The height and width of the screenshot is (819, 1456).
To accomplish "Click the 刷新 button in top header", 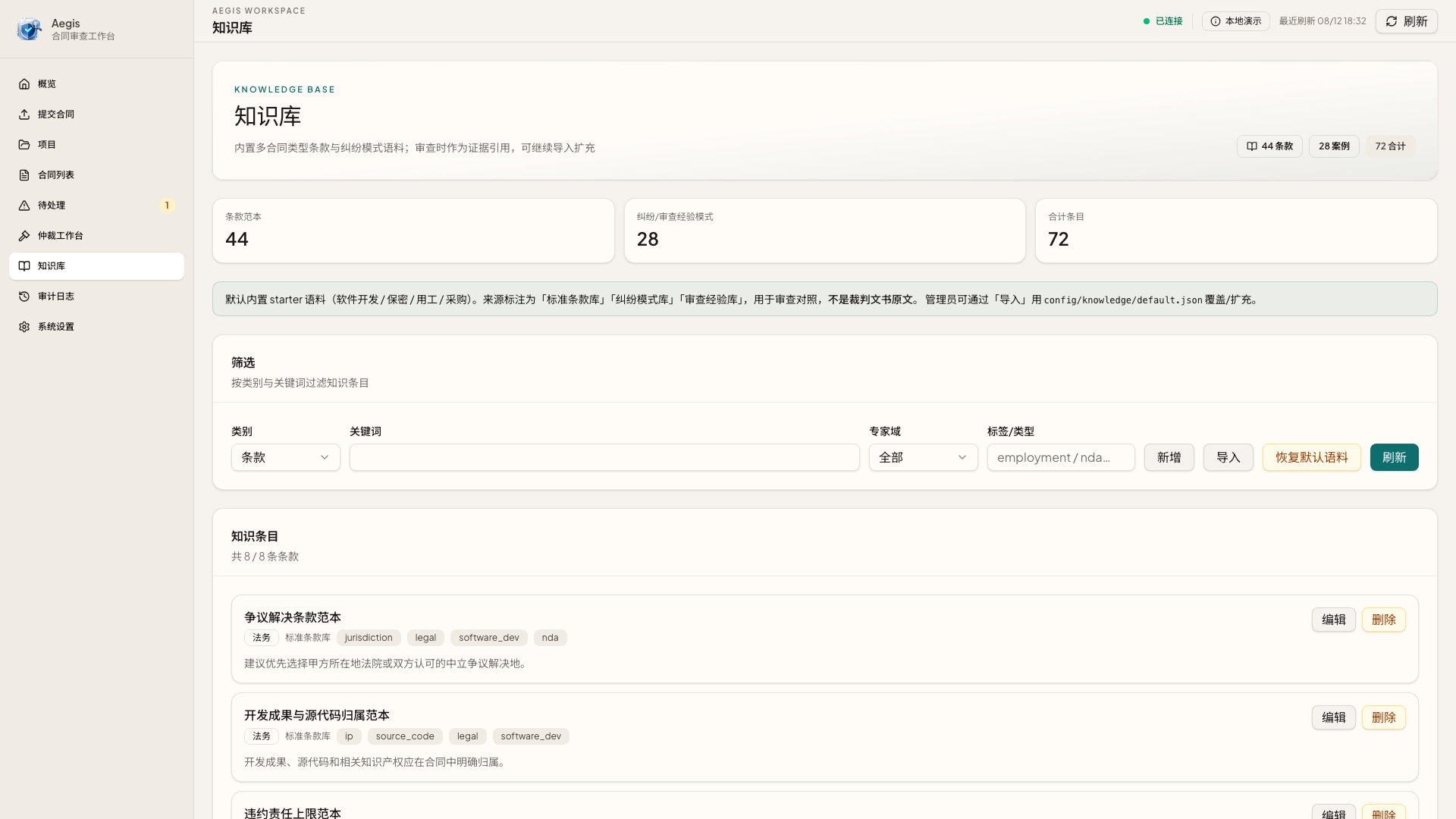I will click(1407, 21).
